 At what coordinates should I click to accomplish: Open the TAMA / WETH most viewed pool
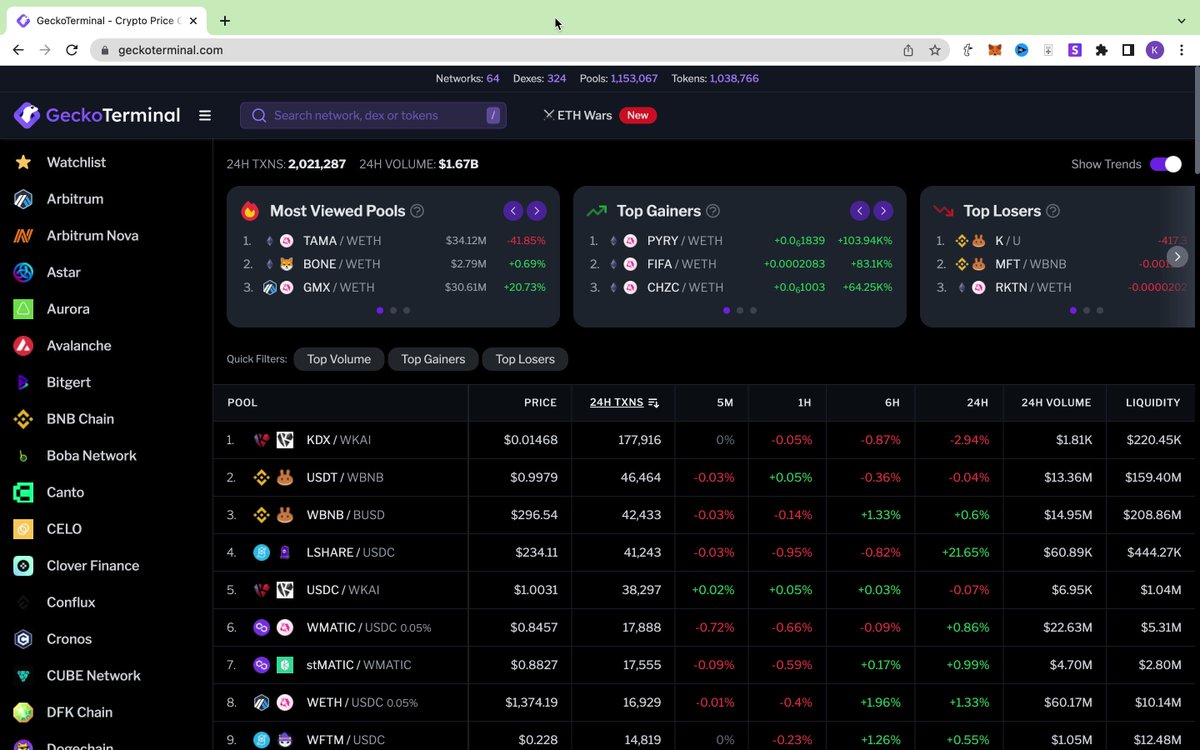pyautogui.click(x=394, y=241)
